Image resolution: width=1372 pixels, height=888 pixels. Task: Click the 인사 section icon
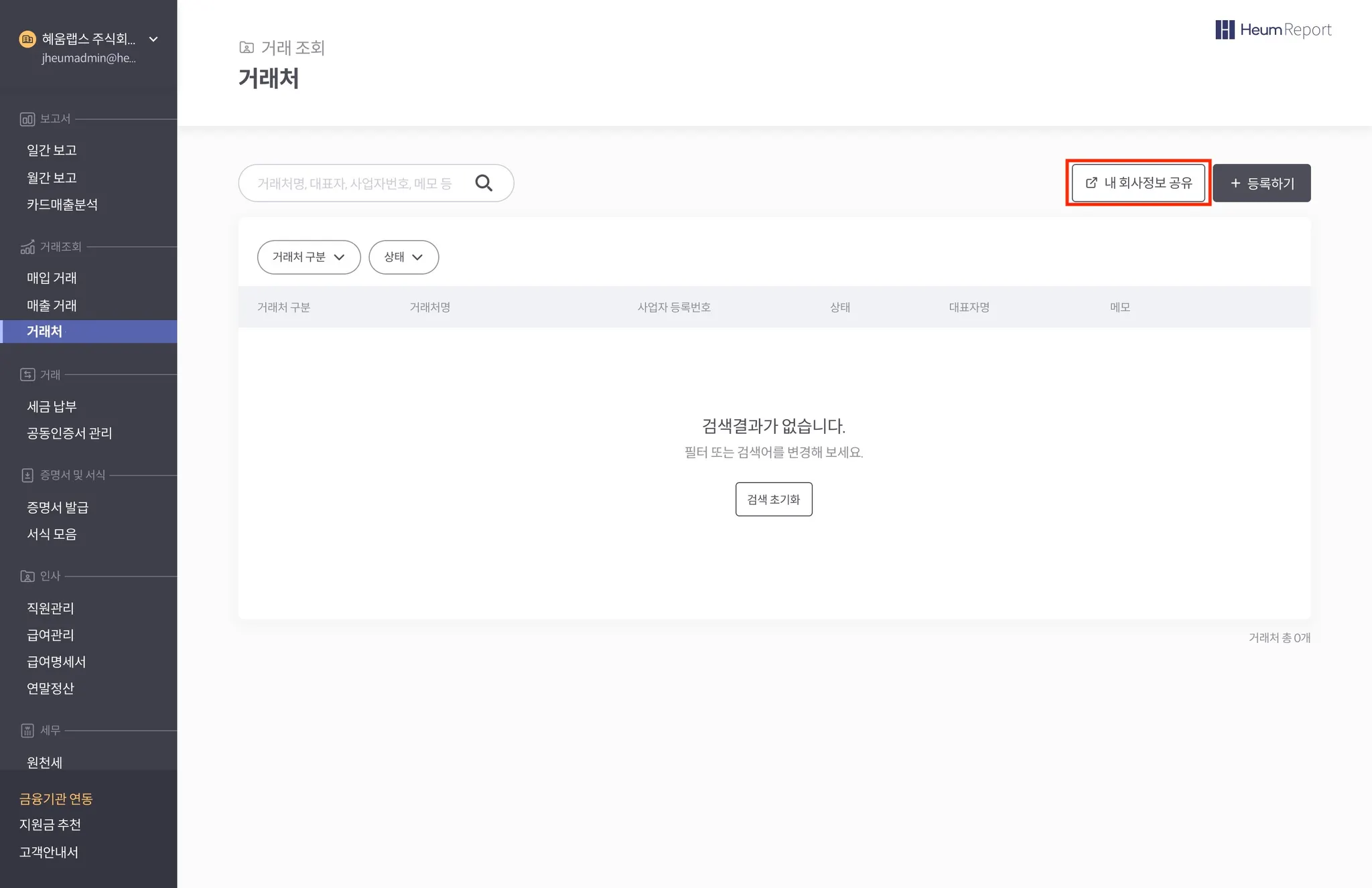pyautogui.click(x=27, y=576)
